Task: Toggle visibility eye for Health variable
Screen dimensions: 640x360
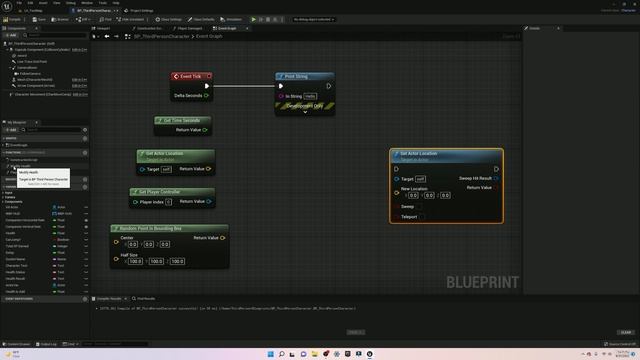Action: (86, 233)
